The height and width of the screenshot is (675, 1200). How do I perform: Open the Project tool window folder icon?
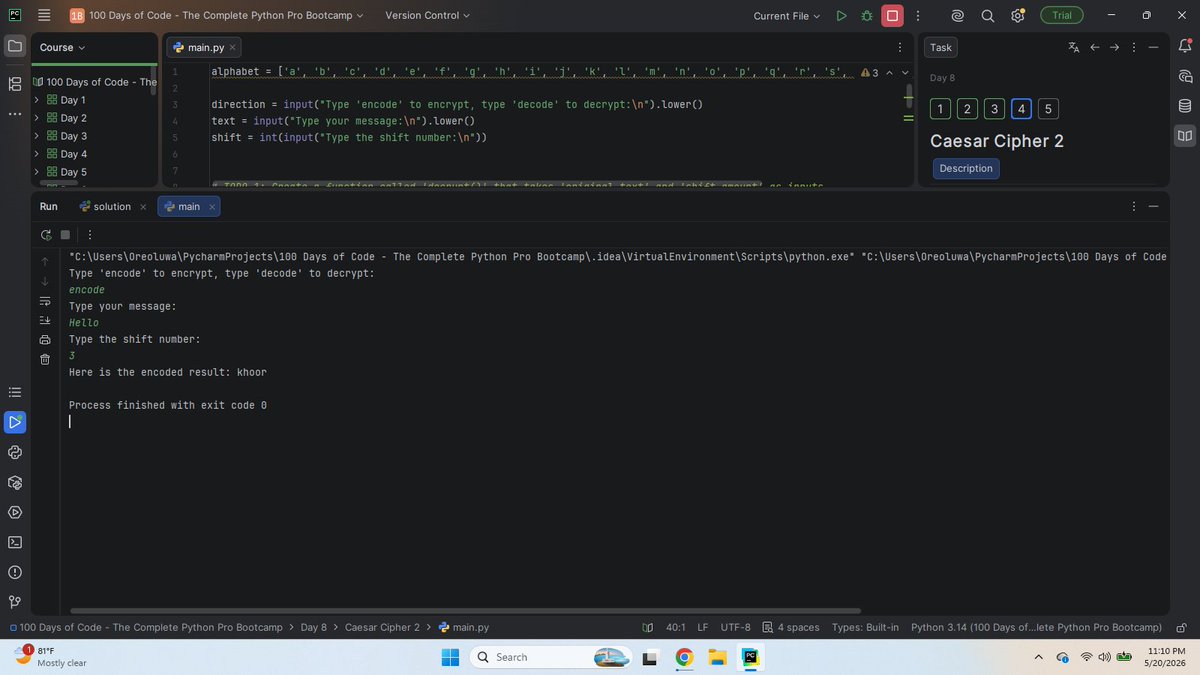[x=15, y=47]
